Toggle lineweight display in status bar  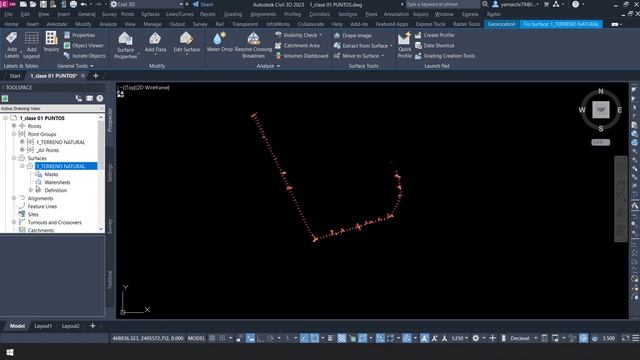coord(331,338)
